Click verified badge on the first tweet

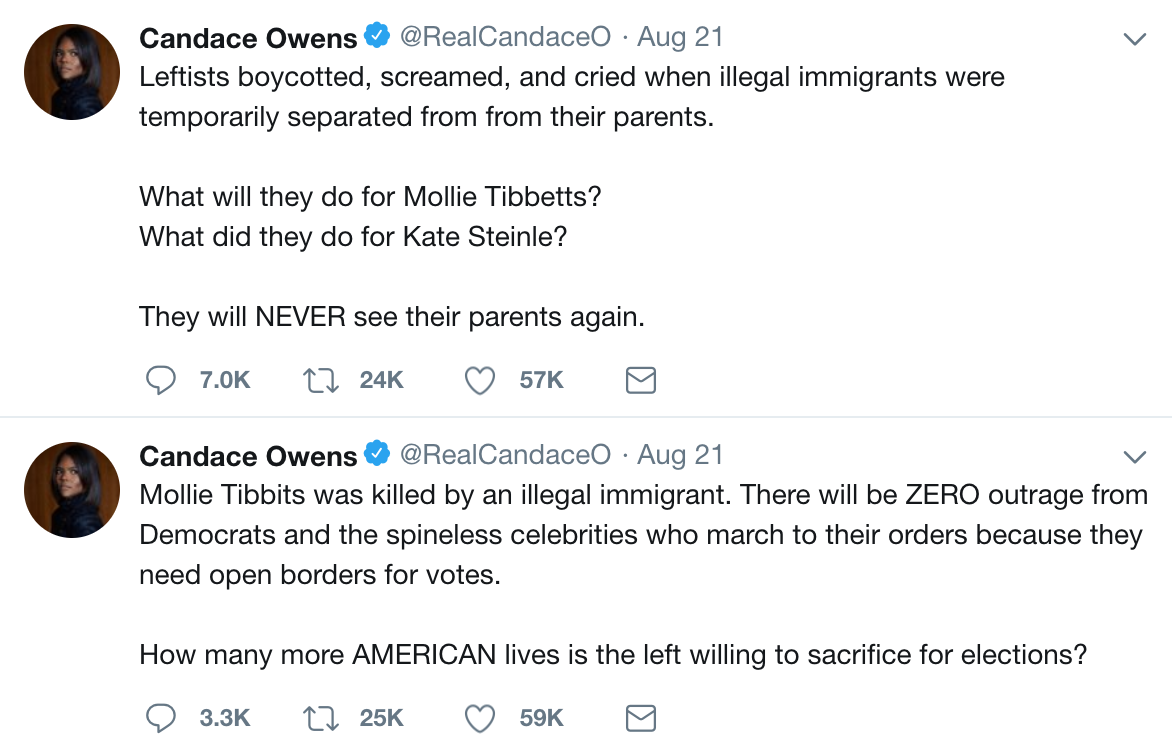point(377,35)
